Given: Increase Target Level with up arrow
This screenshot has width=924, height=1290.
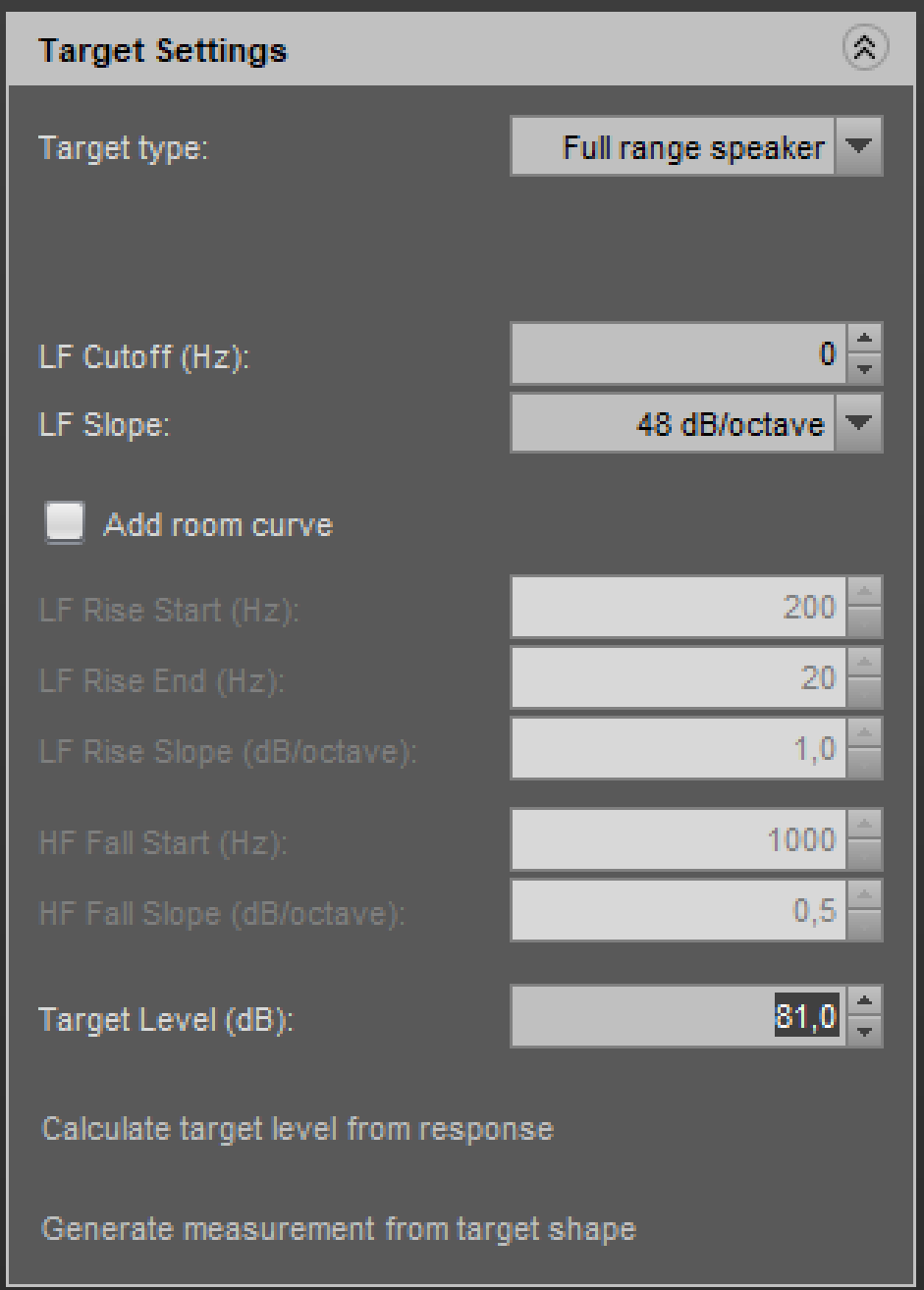Looking at the screenshot, I should tap(866, 1002).
